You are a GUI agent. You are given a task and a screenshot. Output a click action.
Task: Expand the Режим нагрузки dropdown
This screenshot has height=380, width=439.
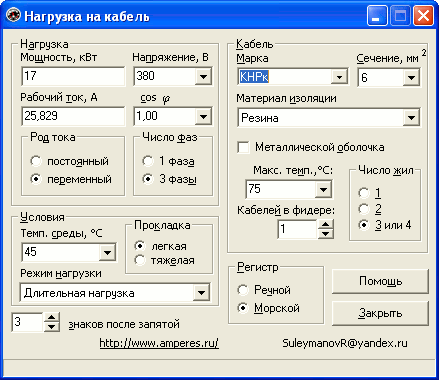(x=201, y=293)
